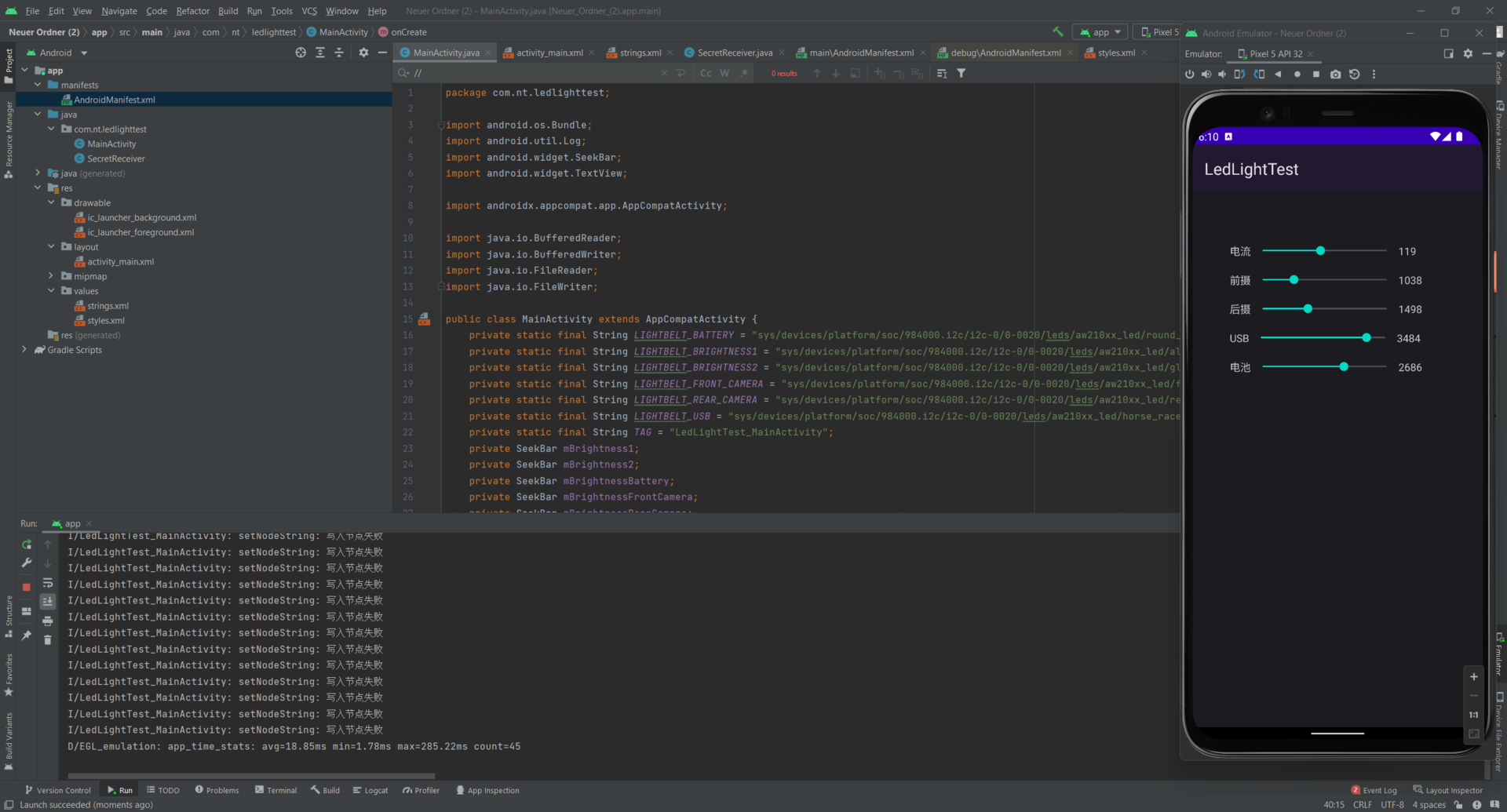Toggle Match Case in find bar

click(706, 73)
